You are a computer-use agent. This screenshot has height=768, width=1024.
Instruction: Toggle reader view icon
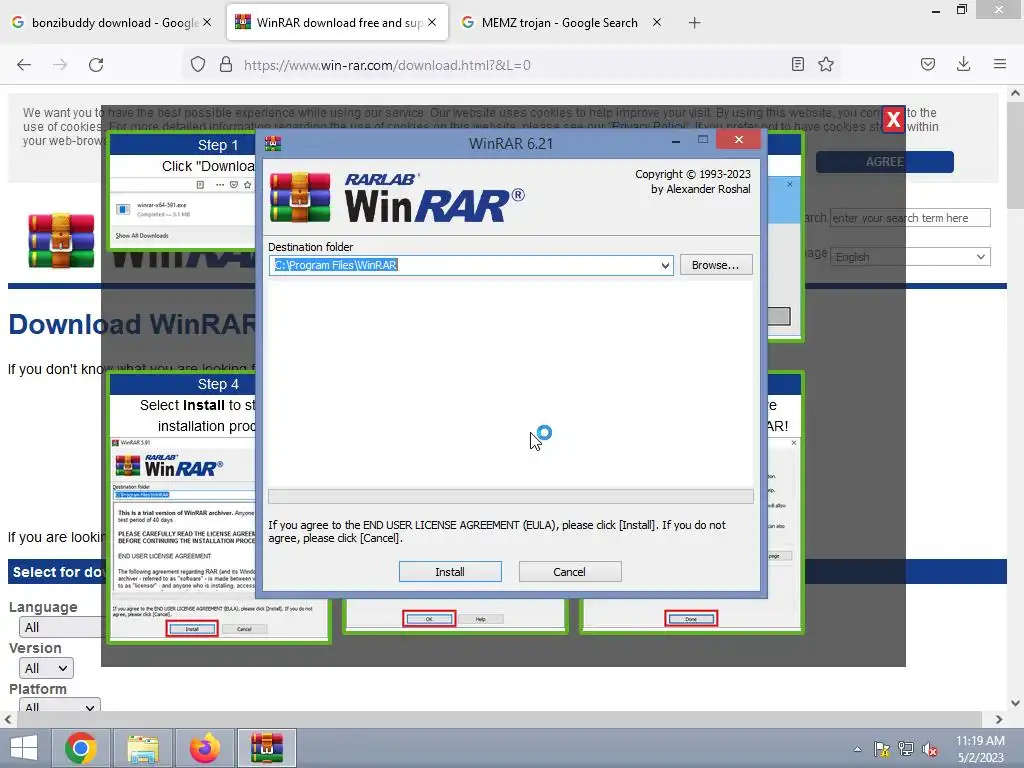click(x=797, y=64)
